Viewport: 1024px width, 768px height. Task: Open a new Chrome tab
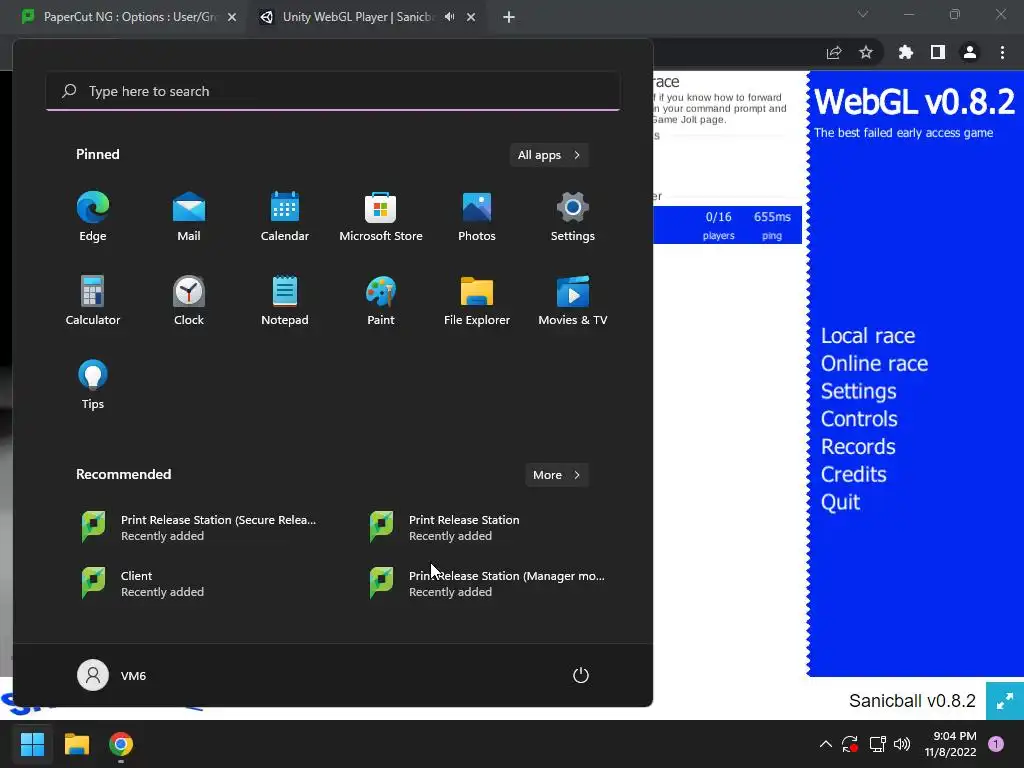pos(509,17)
